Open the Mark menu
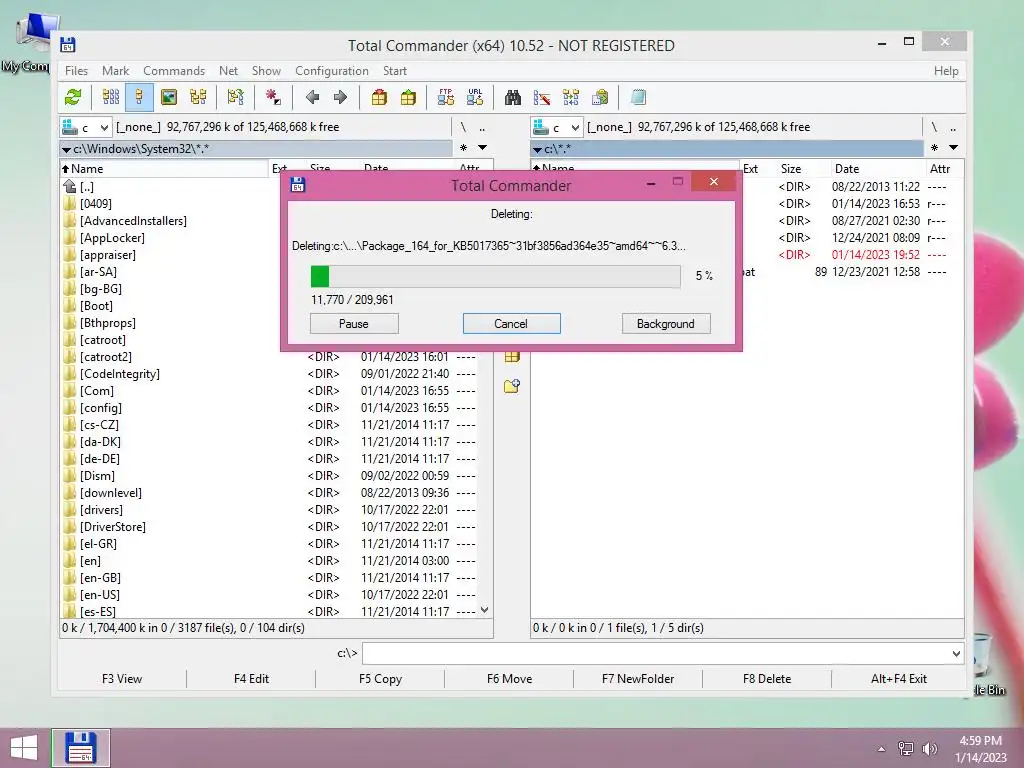1024x768 pixels. tap(116, 71)
